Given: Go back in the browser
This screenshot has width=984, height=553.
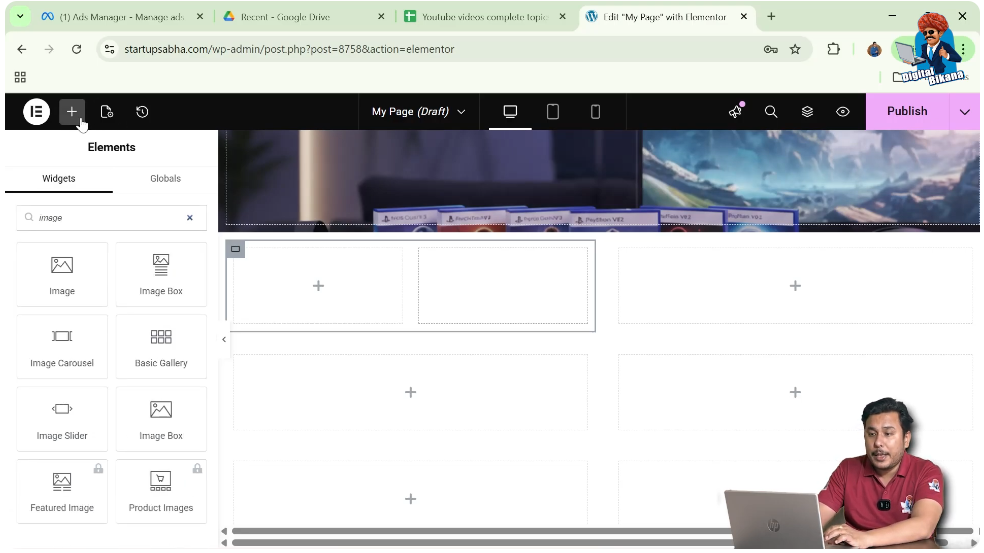Looking at the screenshot, I should pyautogui.click(x=22, y=49).
